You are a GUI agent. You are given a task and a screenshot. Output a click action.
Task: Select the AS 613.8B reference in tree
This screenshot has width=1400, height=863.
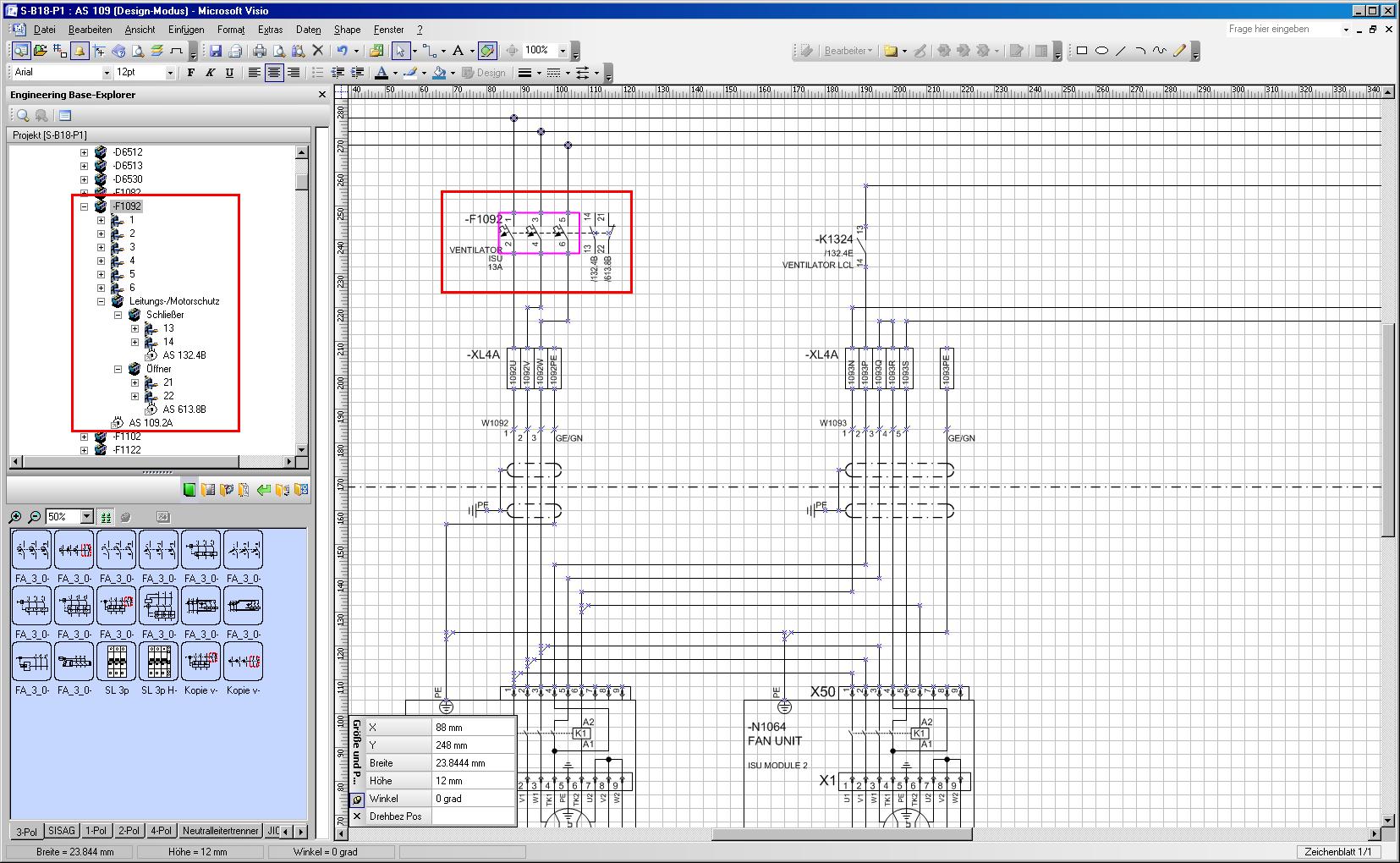[184, 410]
